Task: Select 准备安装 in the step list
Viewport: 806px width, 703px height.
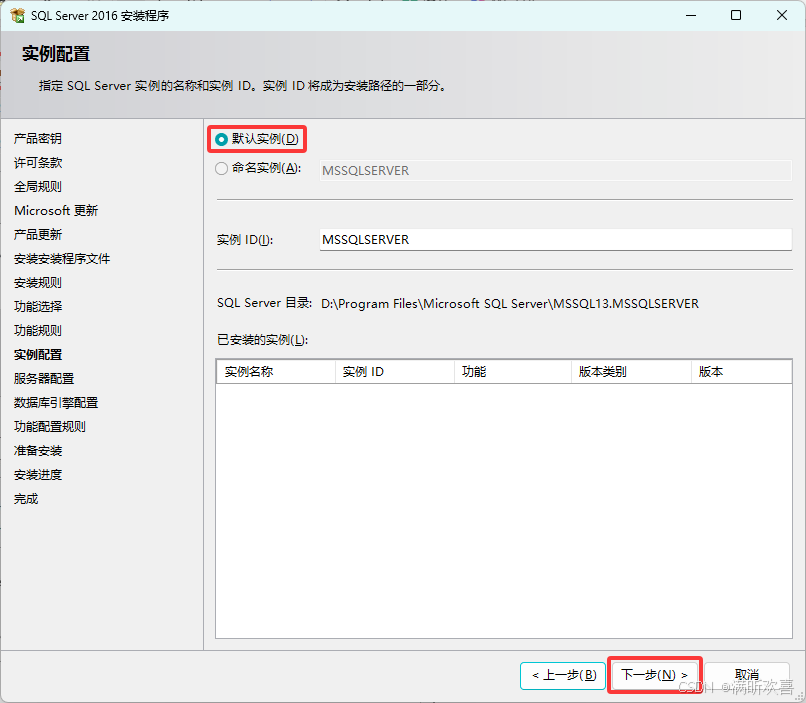Action: tap(38, 451)
